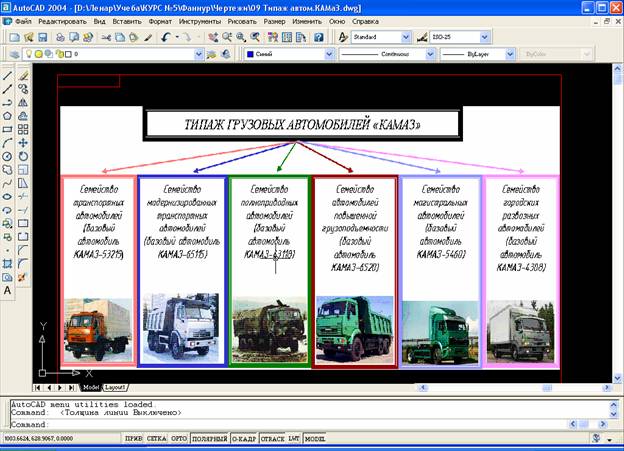The image size is (624, 451).
Task: Select the Array modify tool
Action: tap(23, 129)
